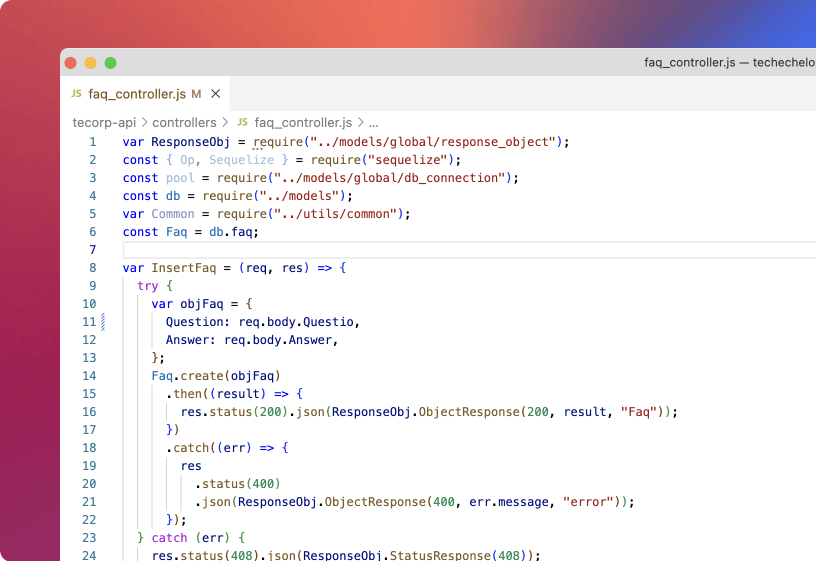Image resolution: width=816 pixels, height=561 pixels.
Task: Click the green full-screen window button
Action: pyautogui.click(x=110, y=62)
